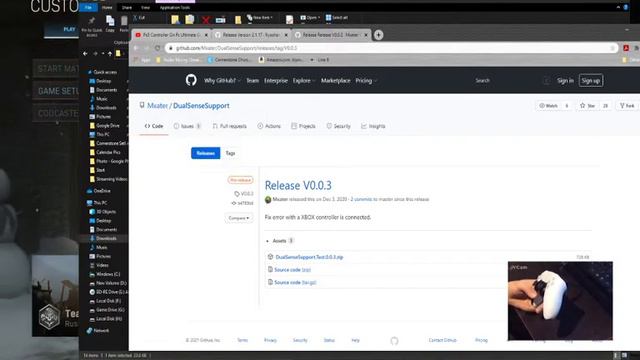The image size is (640, 360).
Task: Download Source code (zip)
Action: [292, 270]
